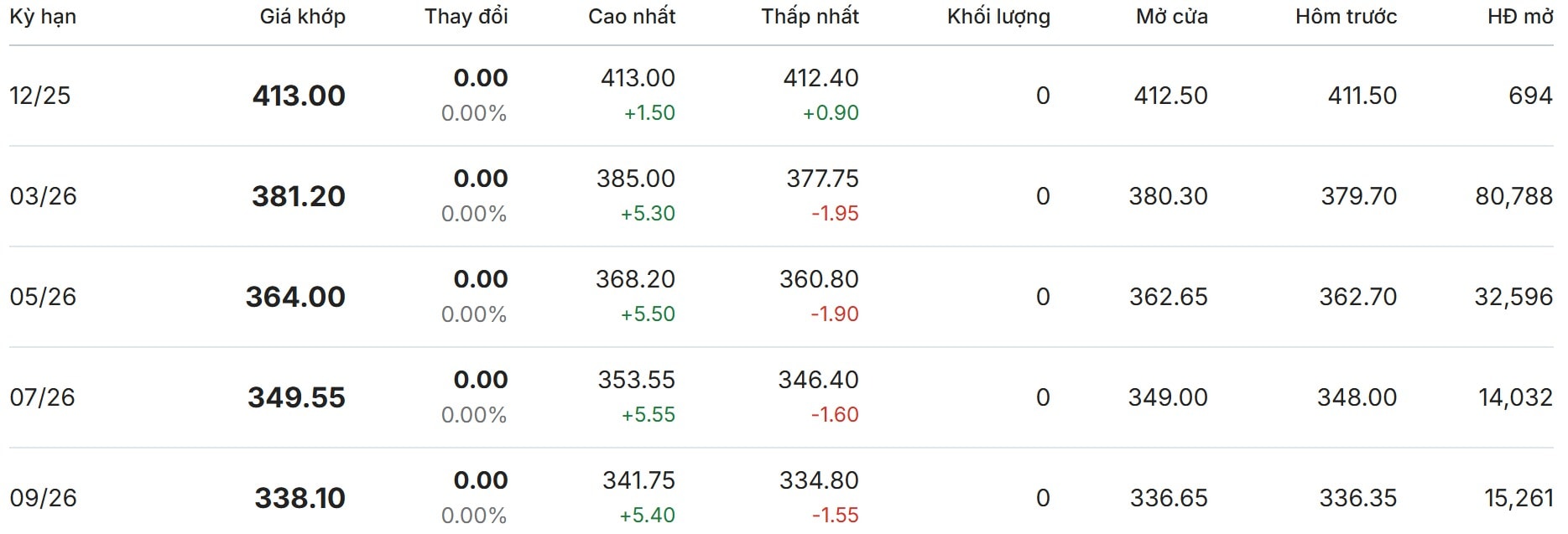Select the matched price 364.00
1568x534 pixels.
tap(295, 297)
